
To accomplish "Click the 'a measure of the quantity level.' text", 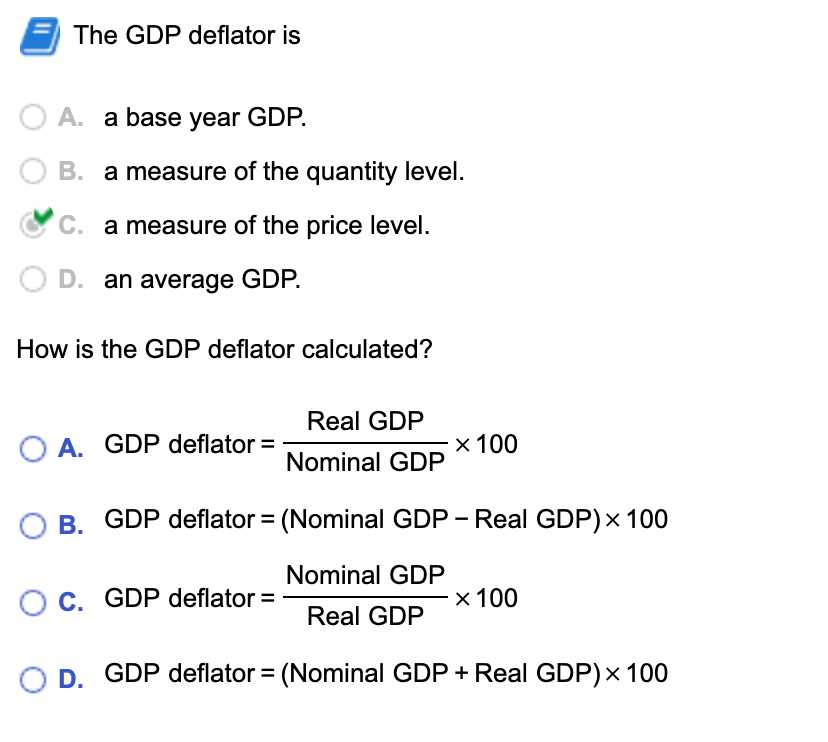I will click(284, 172).
